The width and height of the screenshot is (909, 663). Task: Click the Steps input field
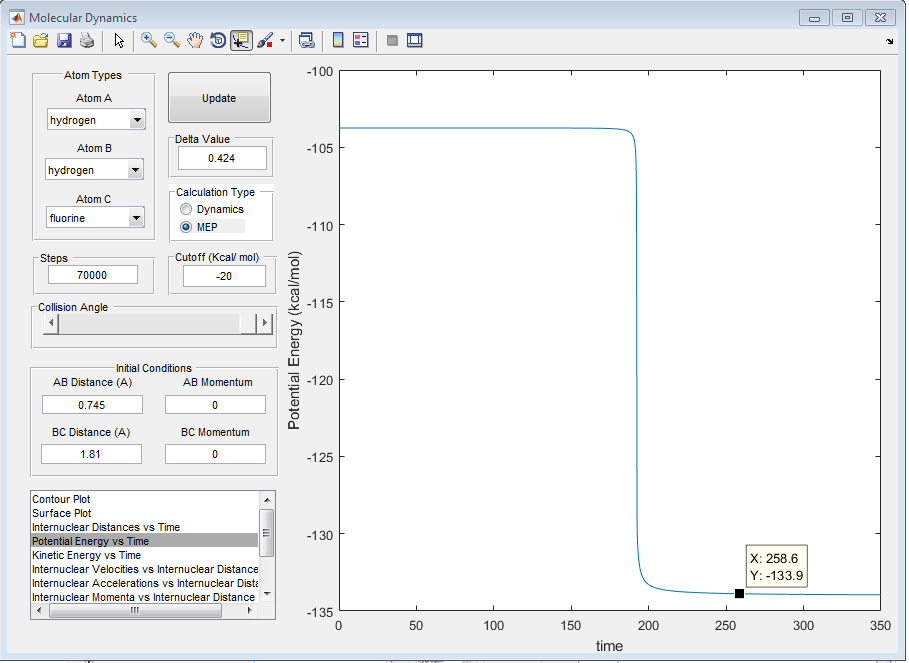(x=92, y=275)
